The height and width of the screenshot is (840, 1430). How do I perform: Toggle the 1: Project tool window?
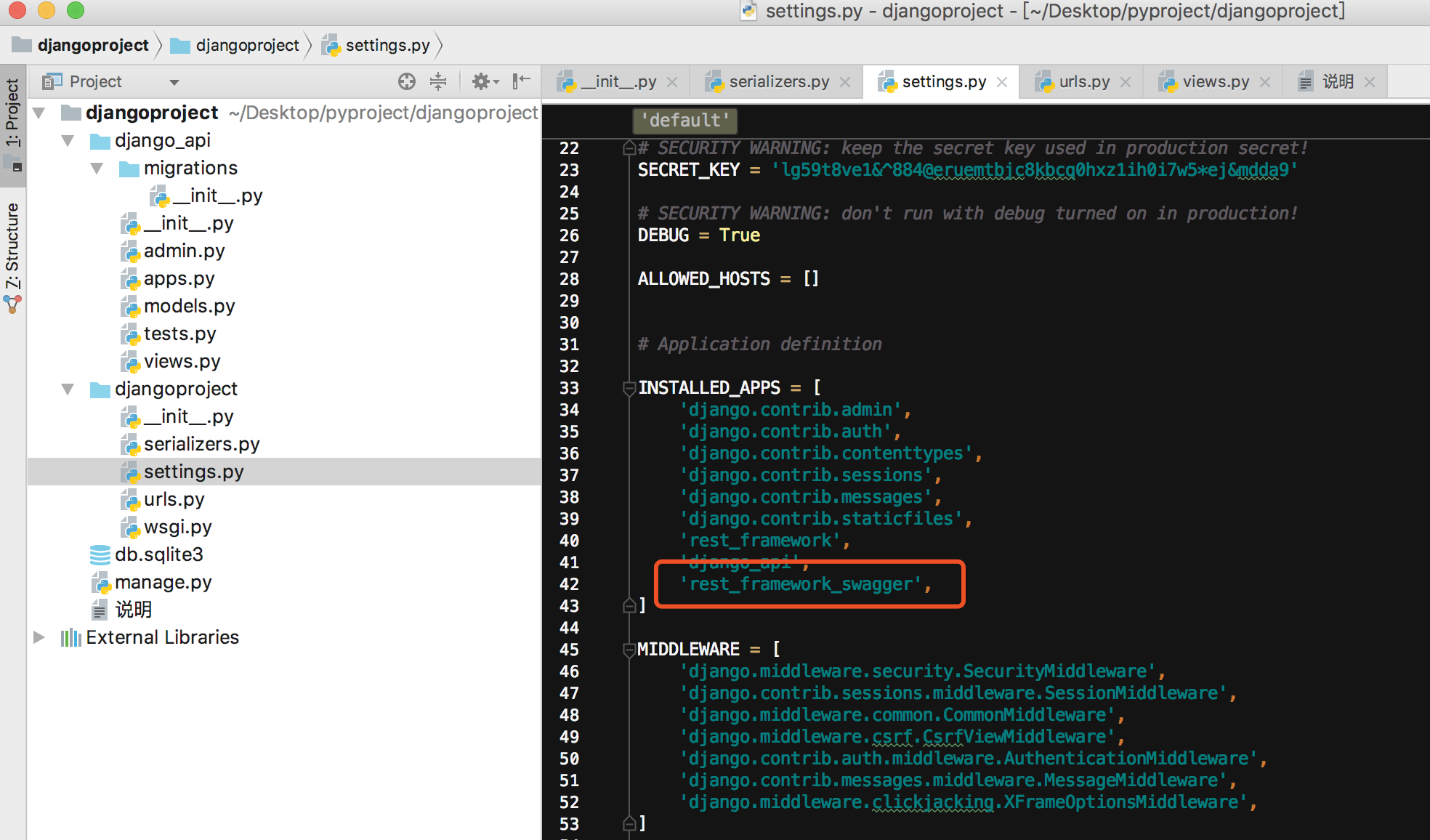point(12,113)
